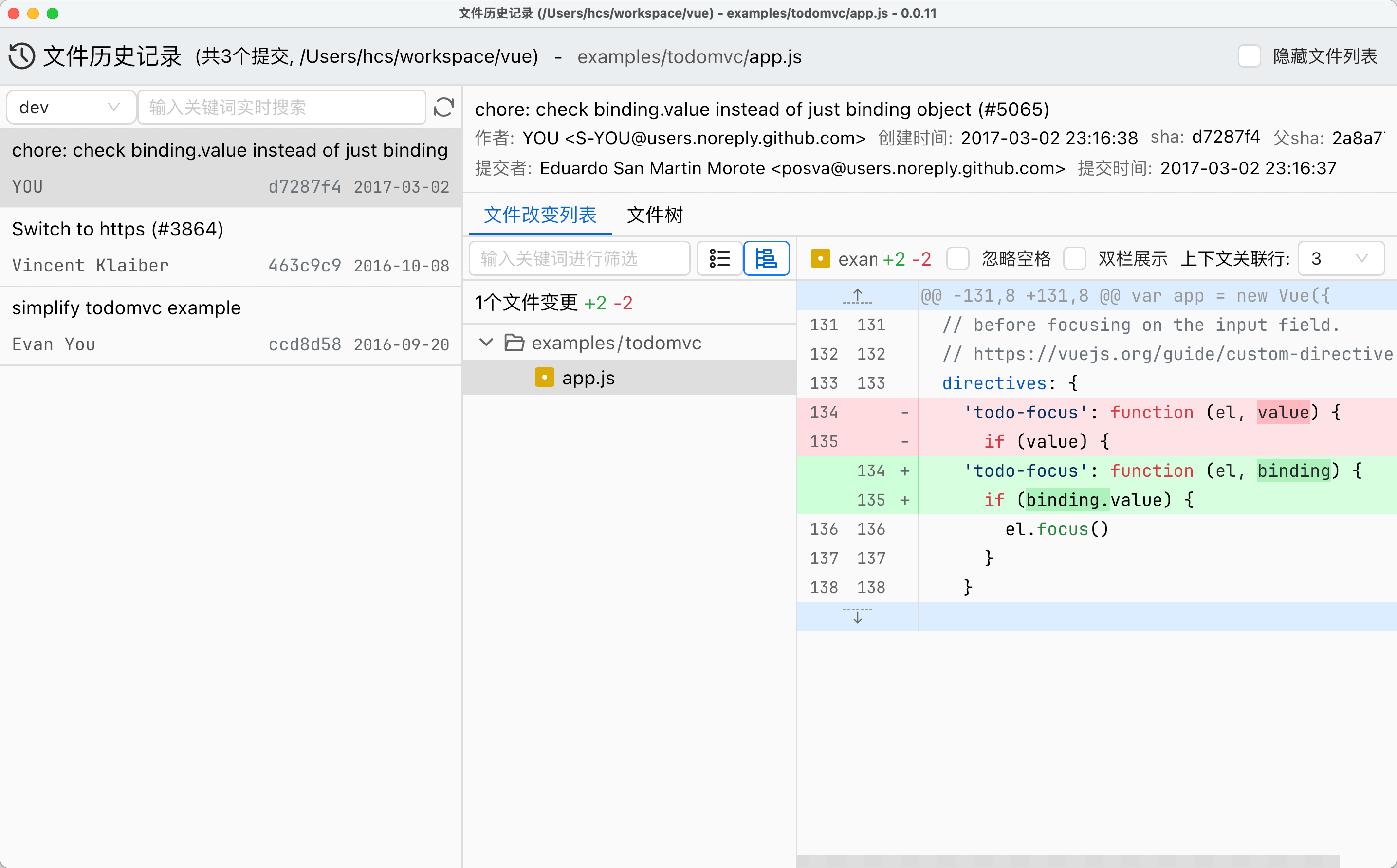Click the horizontal scrollbar under the diff
Viewport: 1397px width, 868px height.
[x=1068, y=861]
